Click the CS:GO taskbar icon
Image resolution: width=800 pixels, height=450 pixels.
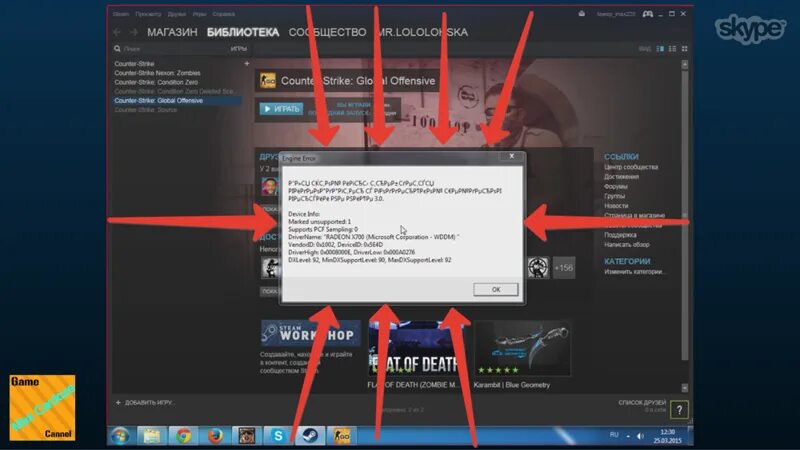pos(341,437)
